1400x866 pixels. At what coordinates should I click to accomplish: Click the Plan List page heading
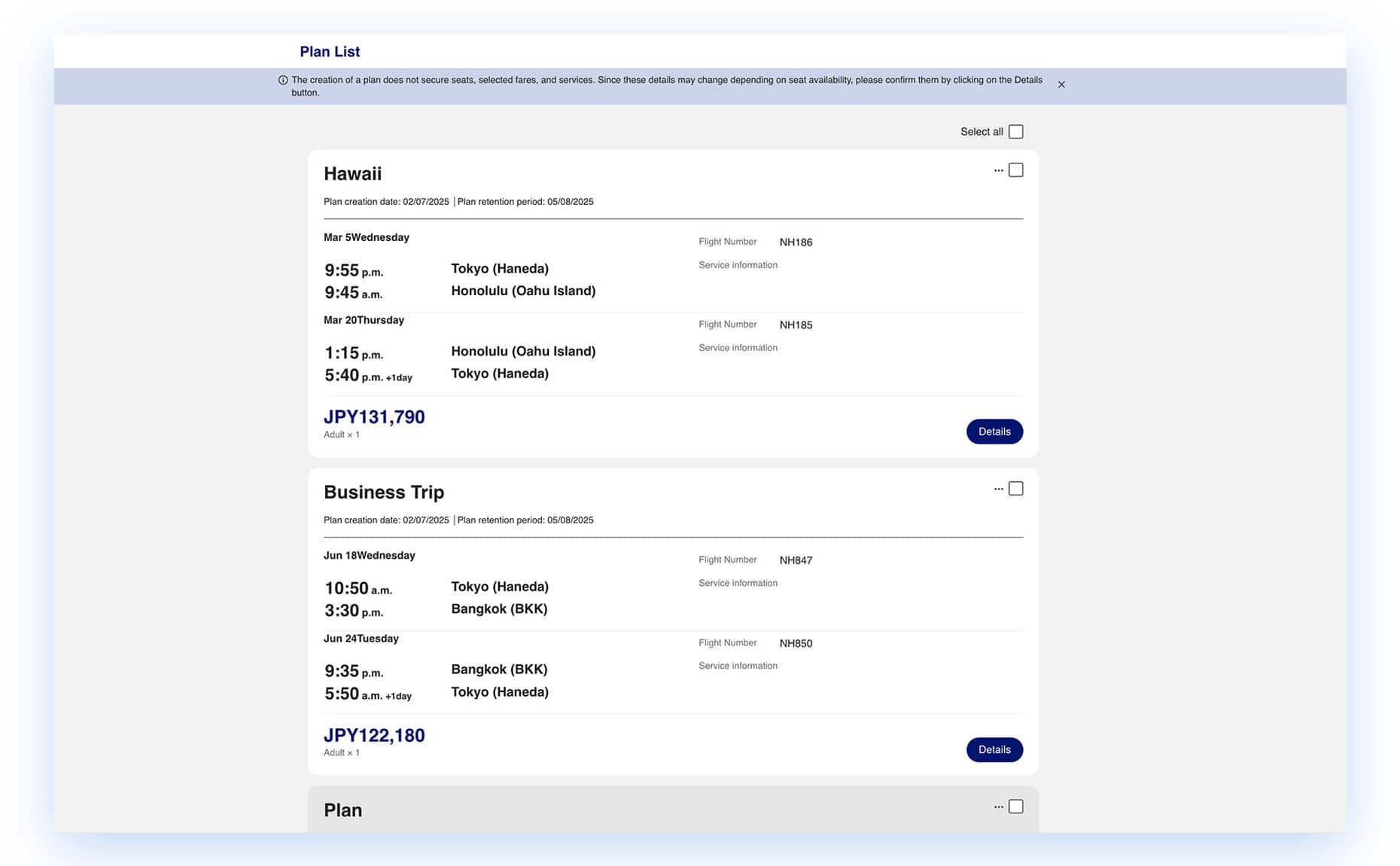pos(330,52)
